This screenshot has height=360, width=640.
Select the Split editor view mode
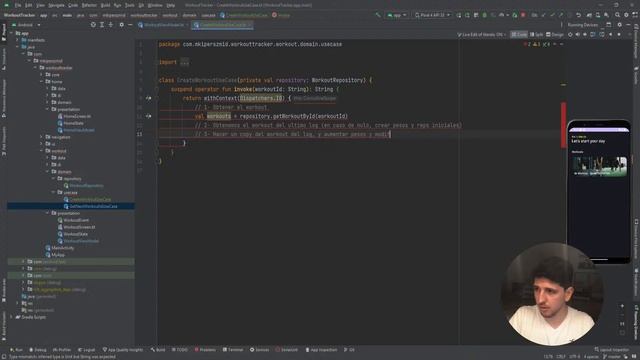tap(536, 35)
